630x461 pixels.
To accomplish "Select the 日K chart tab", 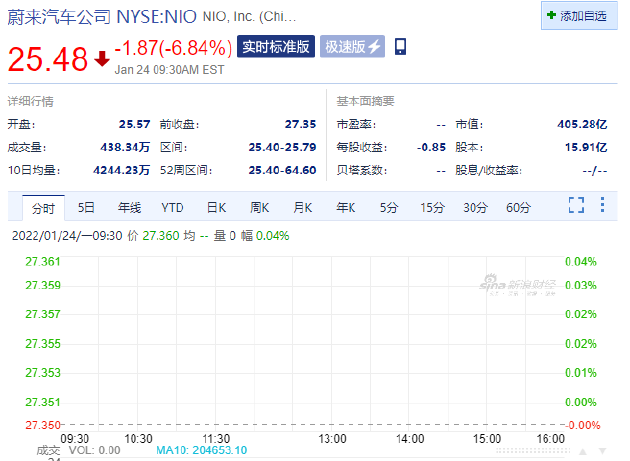I will [217, 208].
